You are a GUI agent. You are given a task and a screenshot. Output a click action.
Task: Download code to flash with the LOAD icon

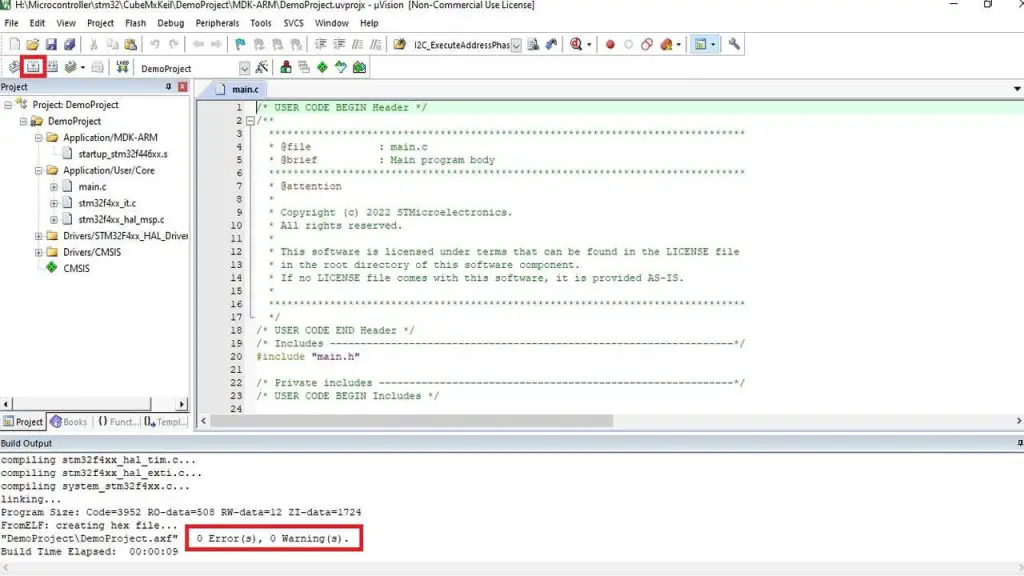tap(122, 67)
